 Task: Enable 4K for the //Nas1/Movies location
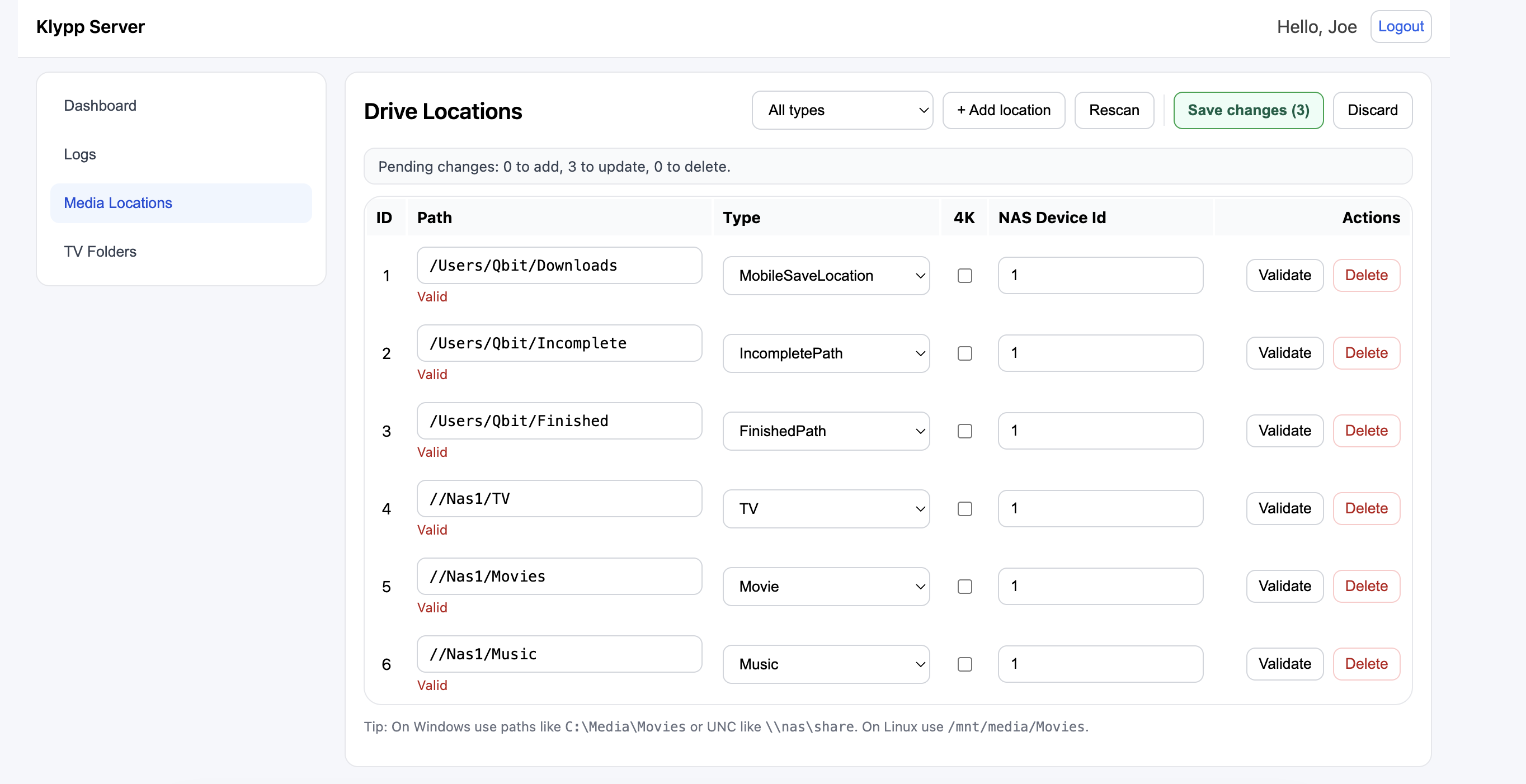point(964,586)
